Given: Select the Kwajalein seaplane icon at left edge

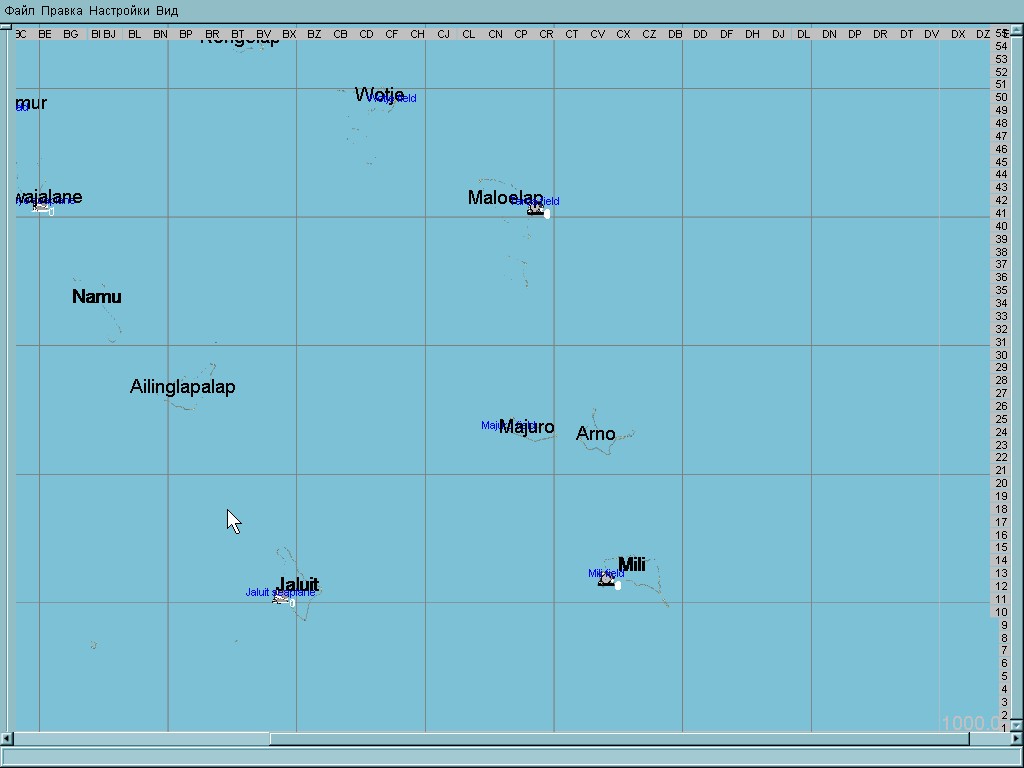Looking at the screenshot, I should [x=42, y=207].
